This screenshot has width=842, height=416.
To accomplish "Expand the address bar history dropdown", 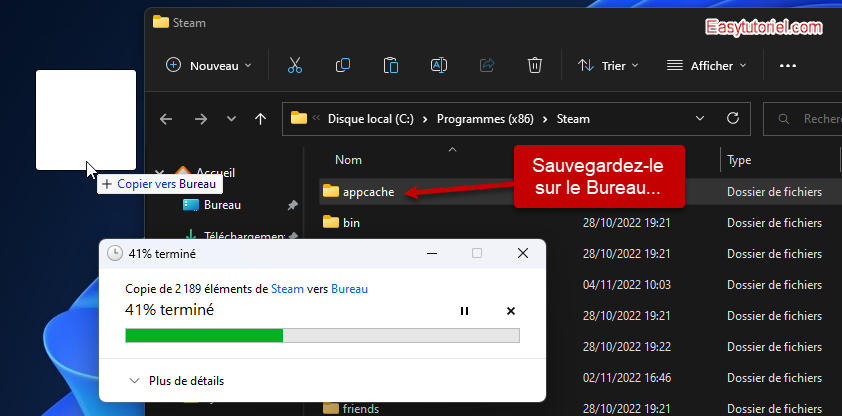I will click(700, 118).
